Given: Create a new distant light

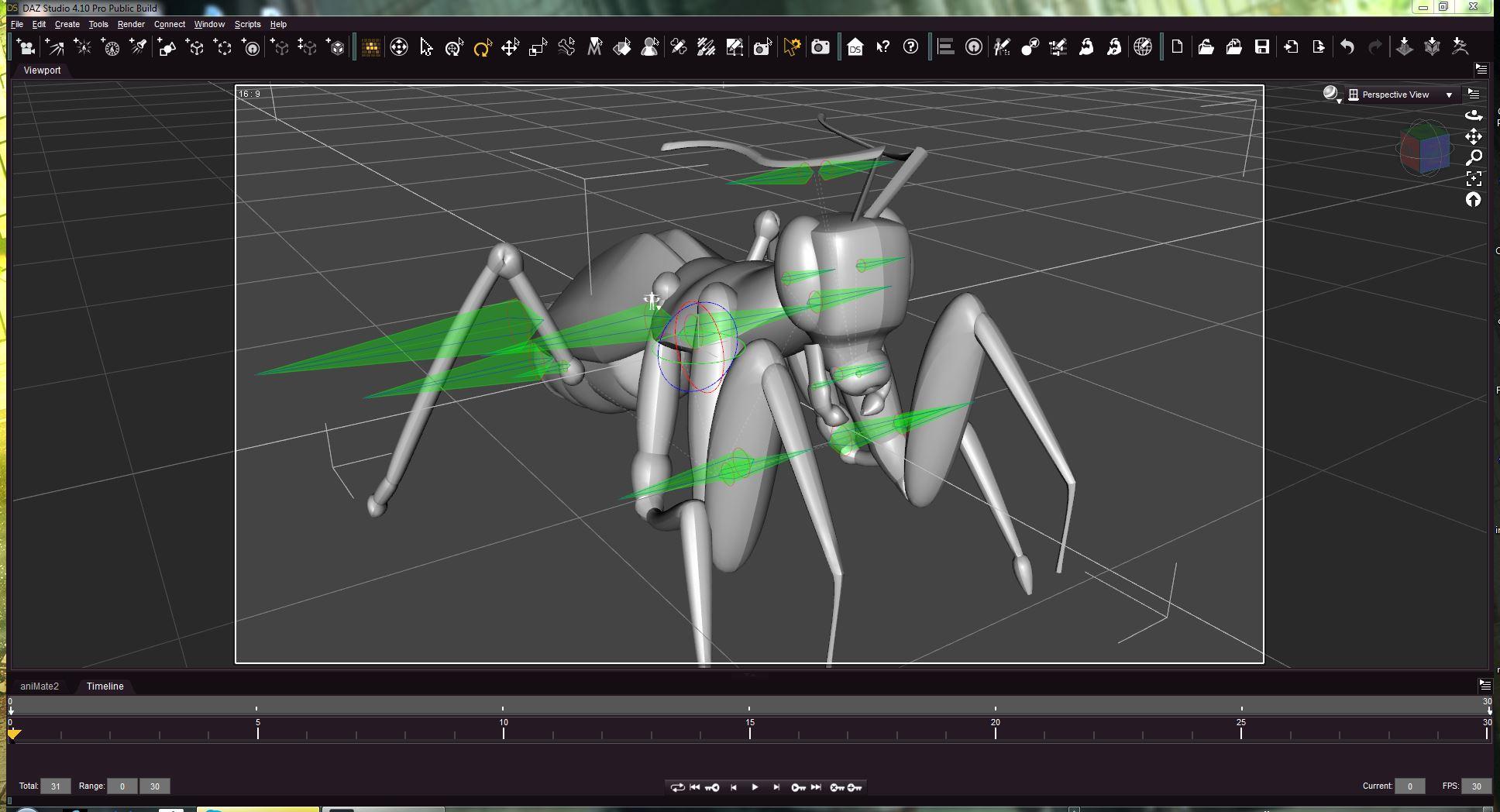Looking at the screenshot, I should tap(54, 47).
